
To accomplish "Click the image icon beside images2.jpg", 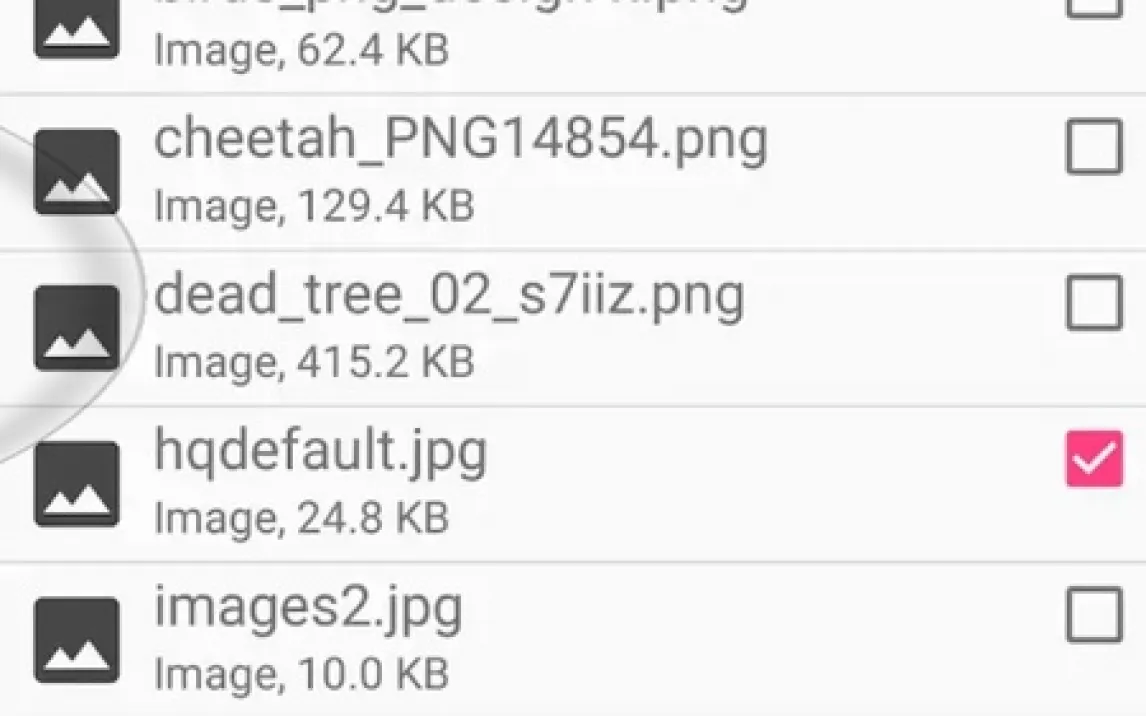I will coord(77,640).
